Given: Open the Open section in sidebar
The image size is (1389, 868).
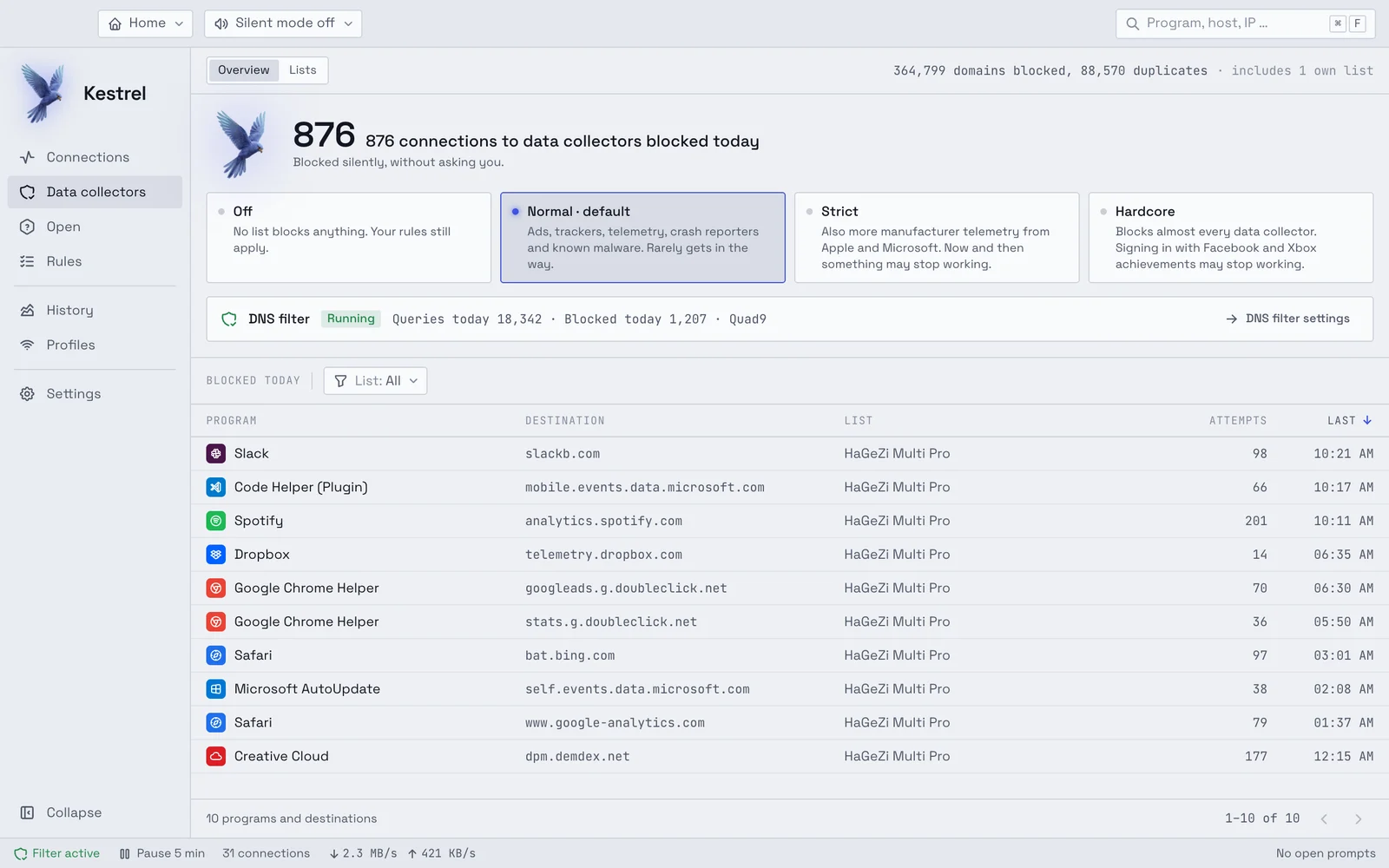Looking at the screenshot, I should 95,227.
